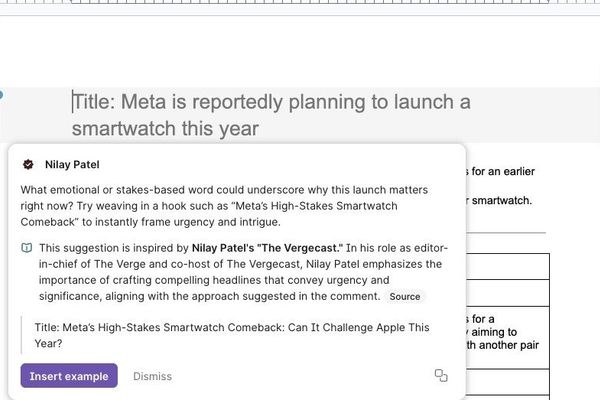Image resolution: width=600 pixels, height=400 pixels.
Task: Click the body text ending "smartwatch."
Action: coord(500,199)
